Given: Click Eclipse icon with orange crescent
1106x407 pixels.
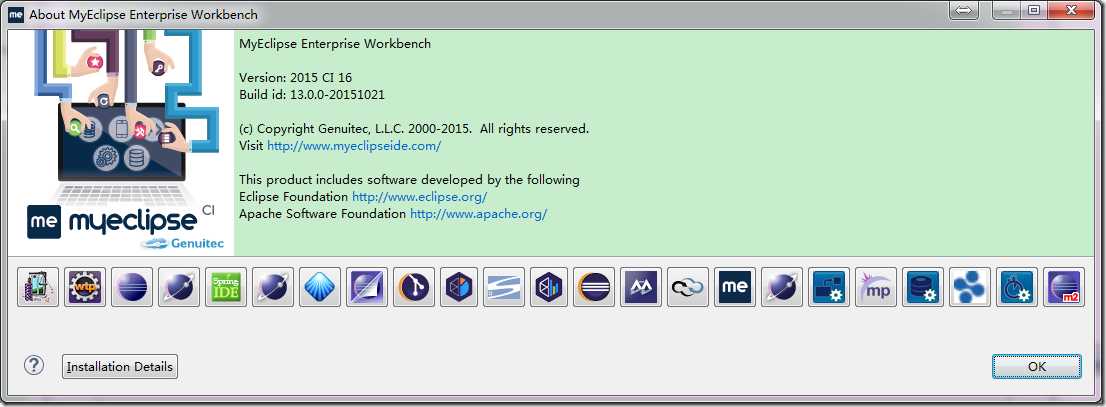Looking at the screenshot, I should tap(594, 287).
